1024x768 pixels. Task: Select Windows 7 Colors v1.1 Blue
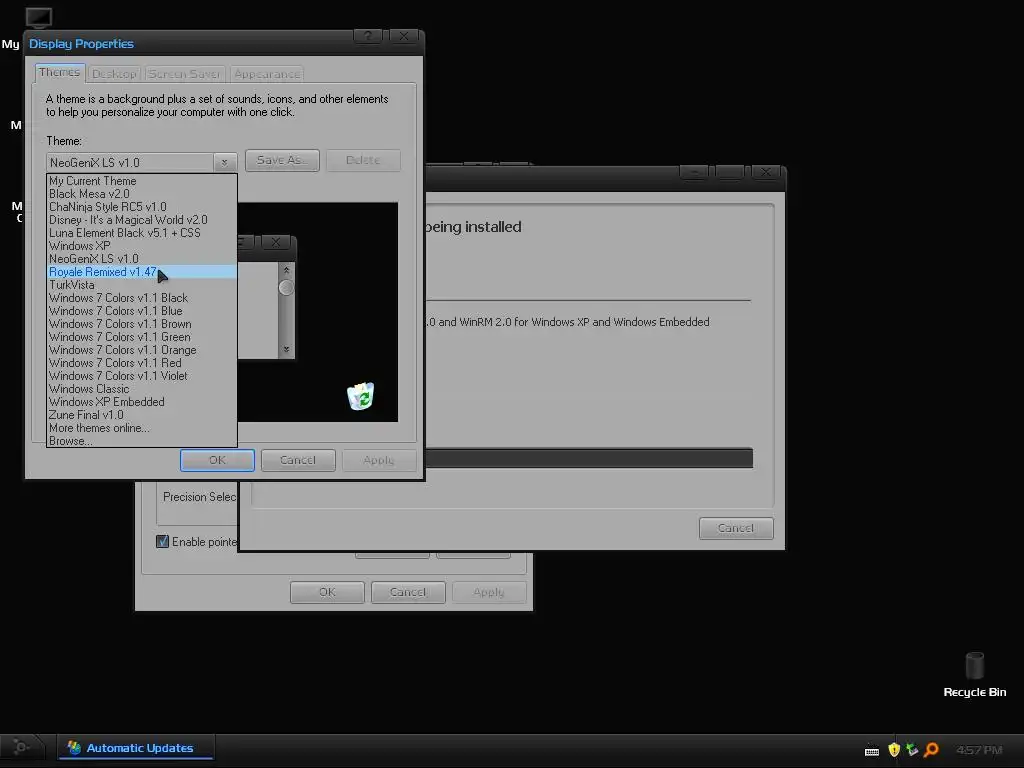pos(142,311)
